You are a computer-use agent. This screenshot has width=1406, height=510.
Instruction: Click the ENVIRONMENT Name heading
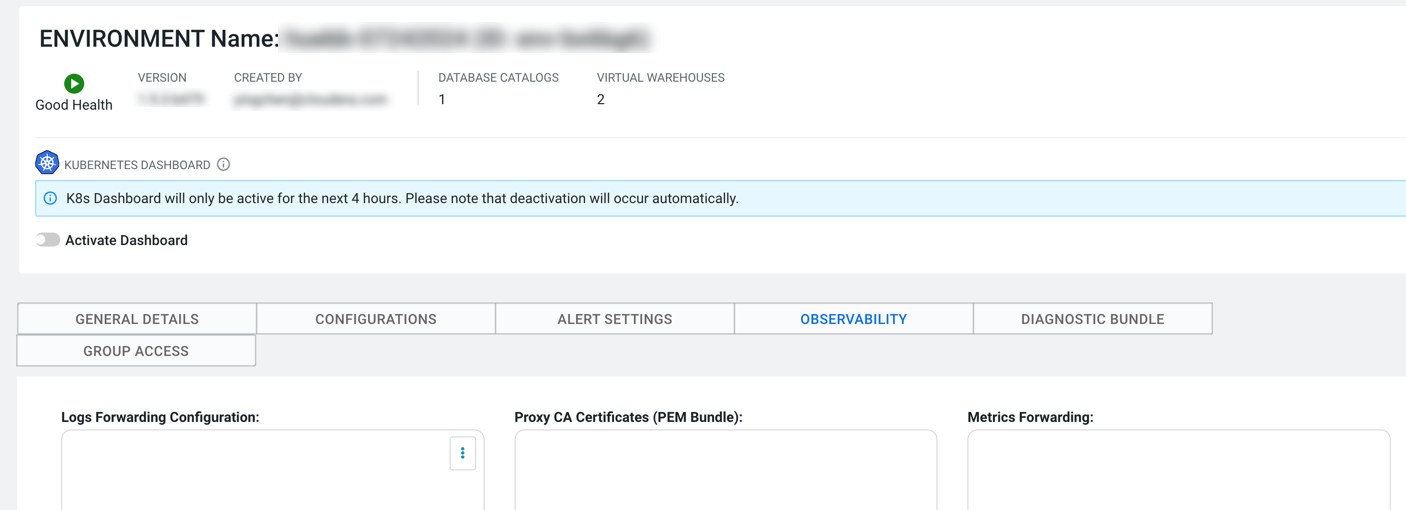(159, 39)
